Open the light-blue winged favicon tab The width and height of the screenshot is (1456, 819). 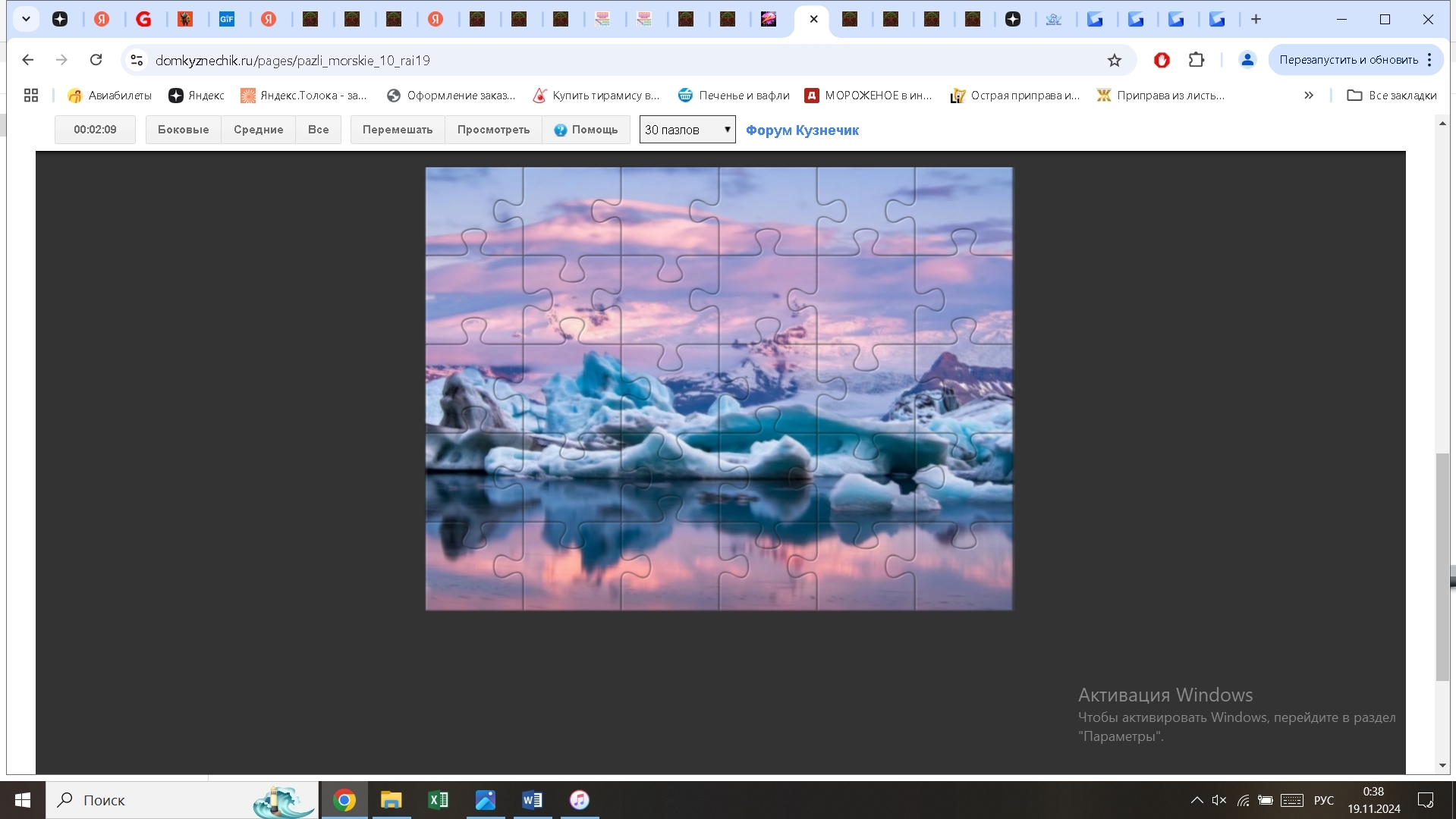1053,19
